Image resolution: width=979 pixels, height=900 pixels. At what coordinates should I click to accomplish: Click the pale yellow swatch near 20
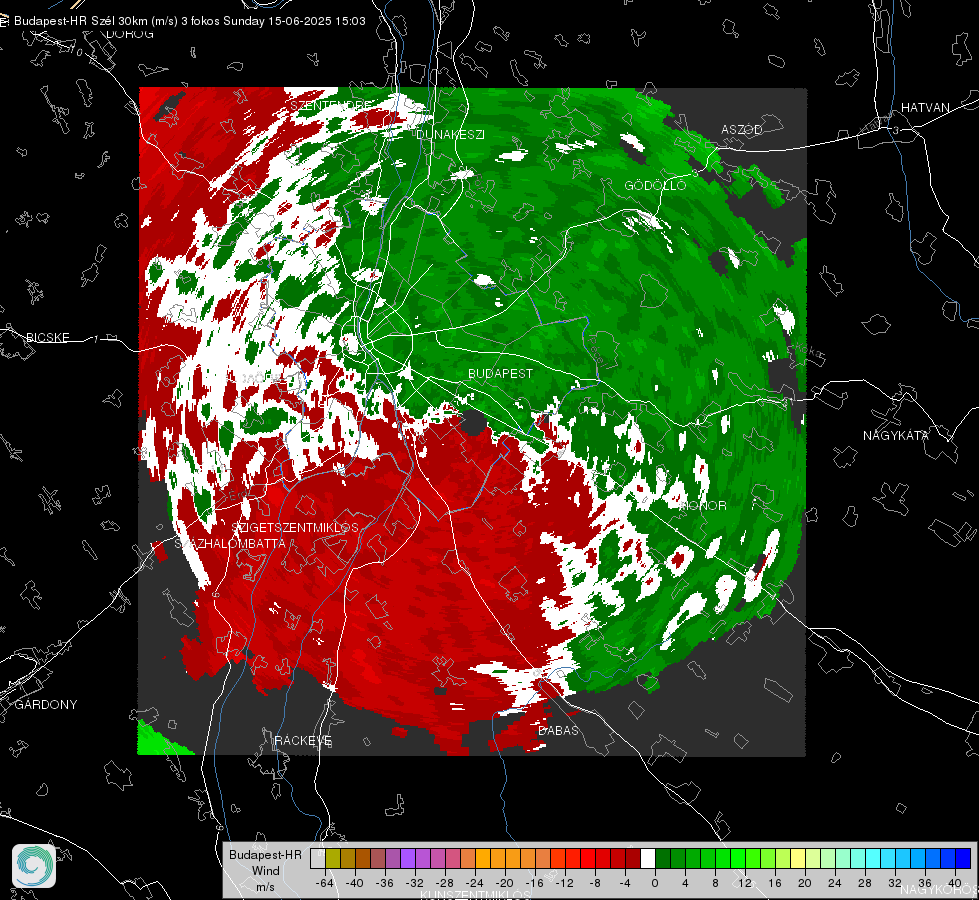coord(799,859)
